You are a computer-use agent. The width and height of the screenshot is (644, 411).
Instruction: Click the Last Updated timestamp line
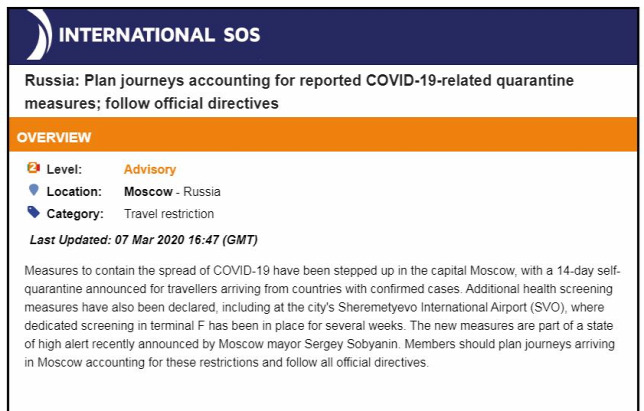[x=144, y=240]
